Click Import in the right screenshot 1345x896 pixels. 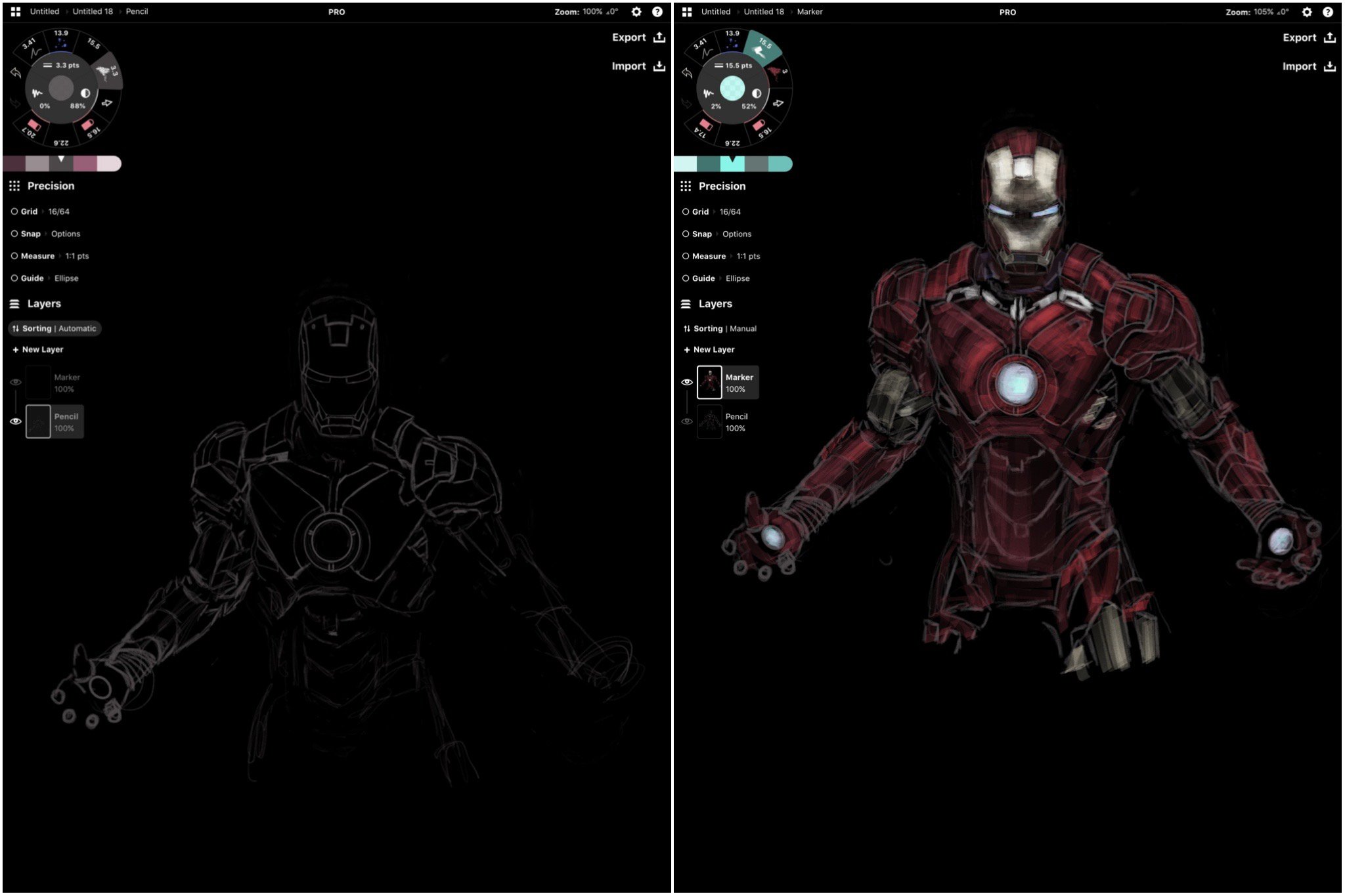point(1310,66)
